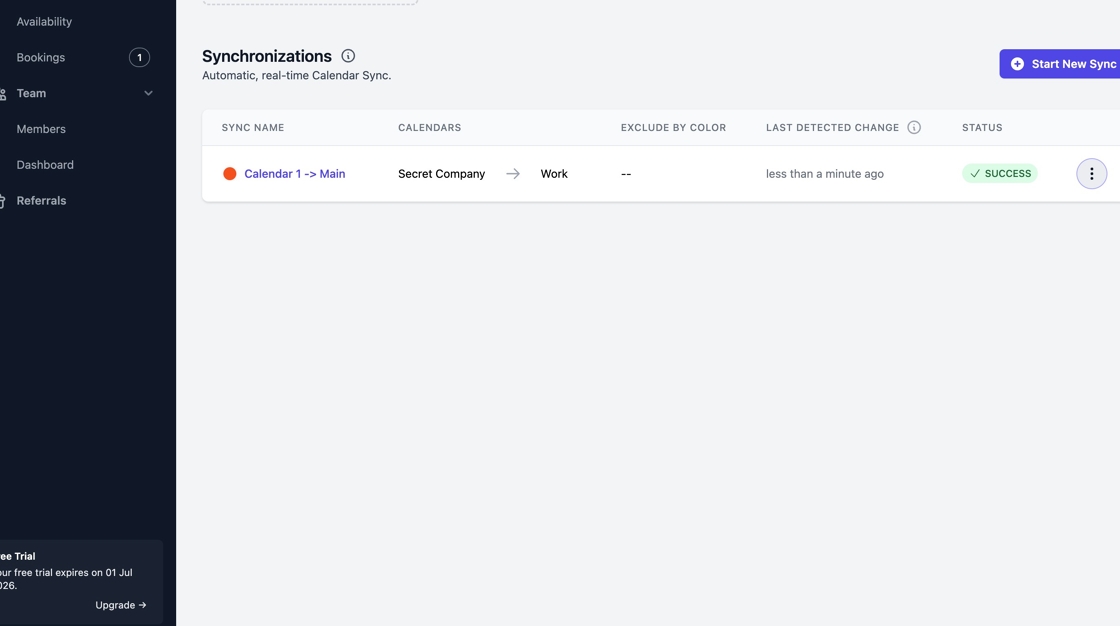The width and height of the screenshot is (1120, 626).
Task: Go to Availability in the sidebar
Action: (44, 22)
